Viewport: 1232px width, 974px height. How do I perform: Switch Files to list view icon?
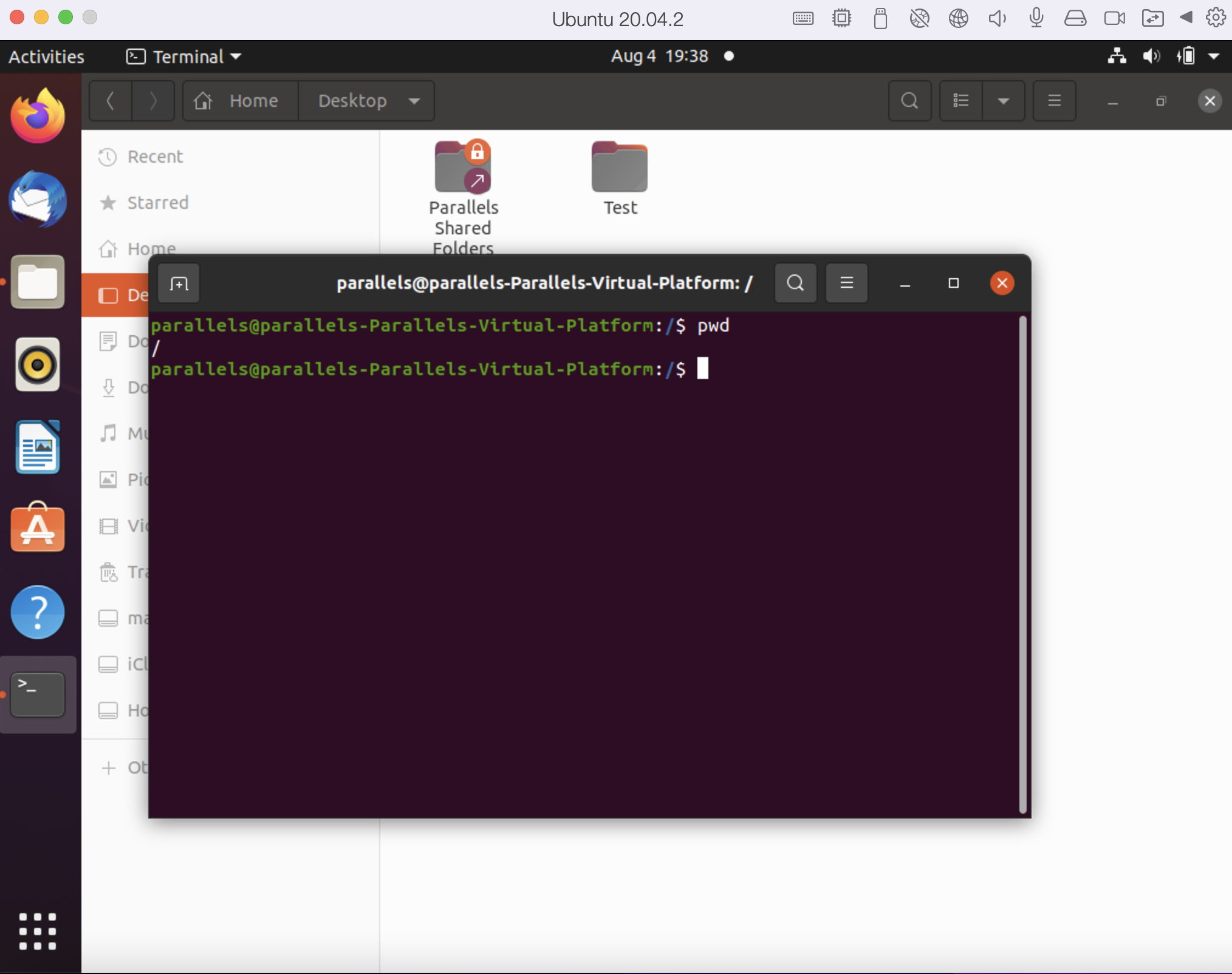click(961, 101)
